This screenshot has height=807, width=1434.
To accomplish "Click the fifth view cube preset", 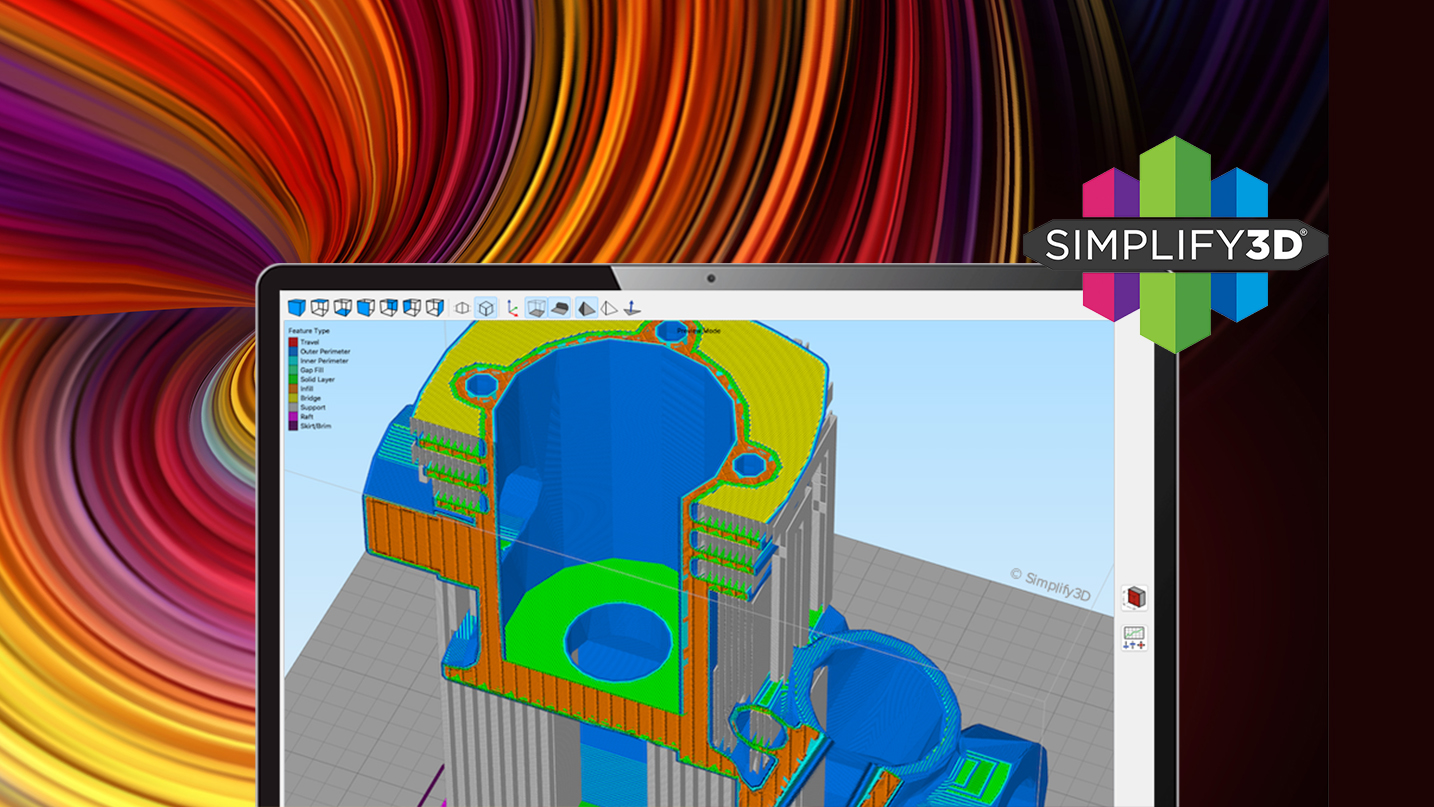I will click(389, 308).
